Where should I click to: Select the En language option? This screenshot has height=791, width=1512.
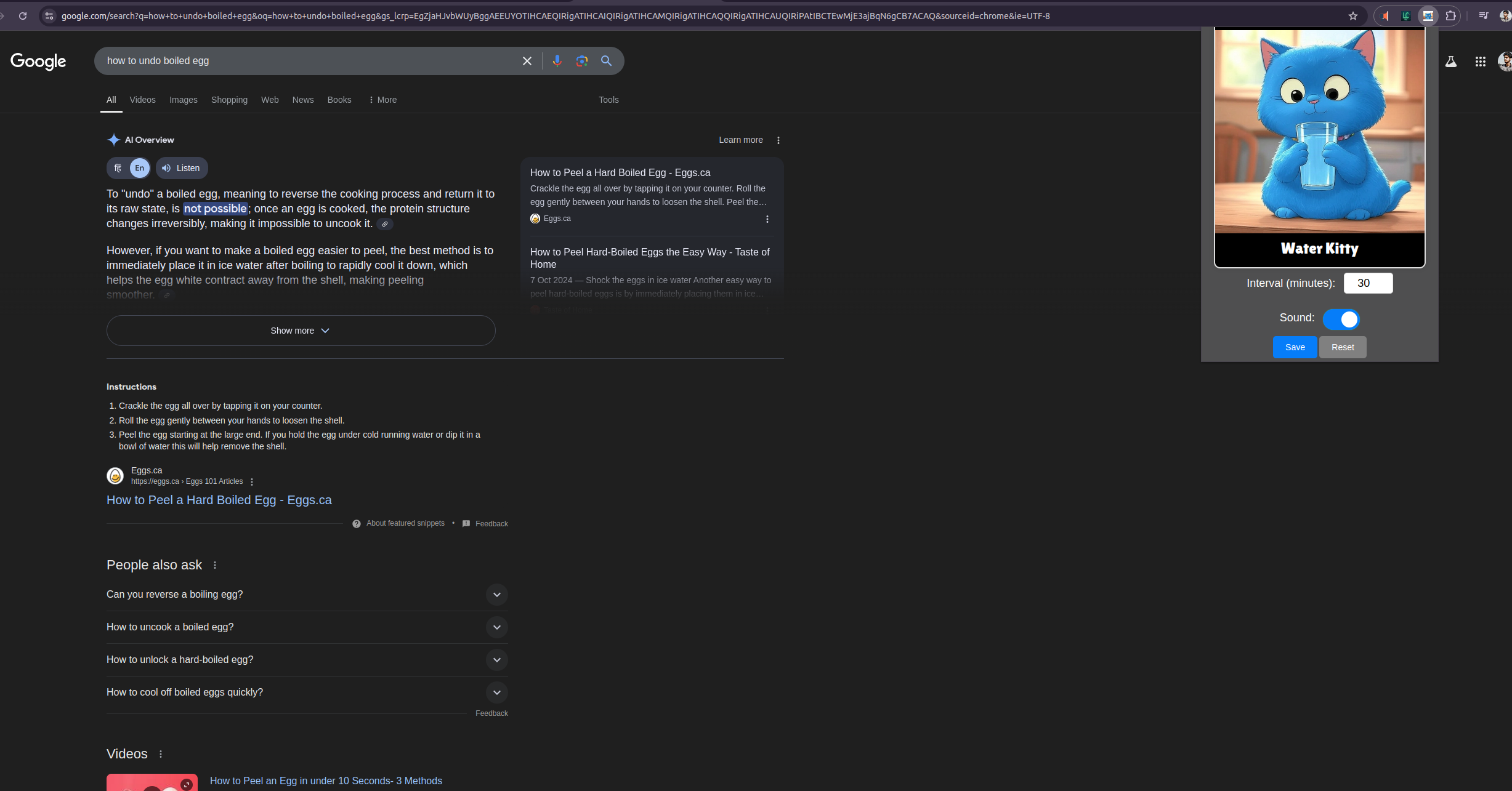[140, 168]
